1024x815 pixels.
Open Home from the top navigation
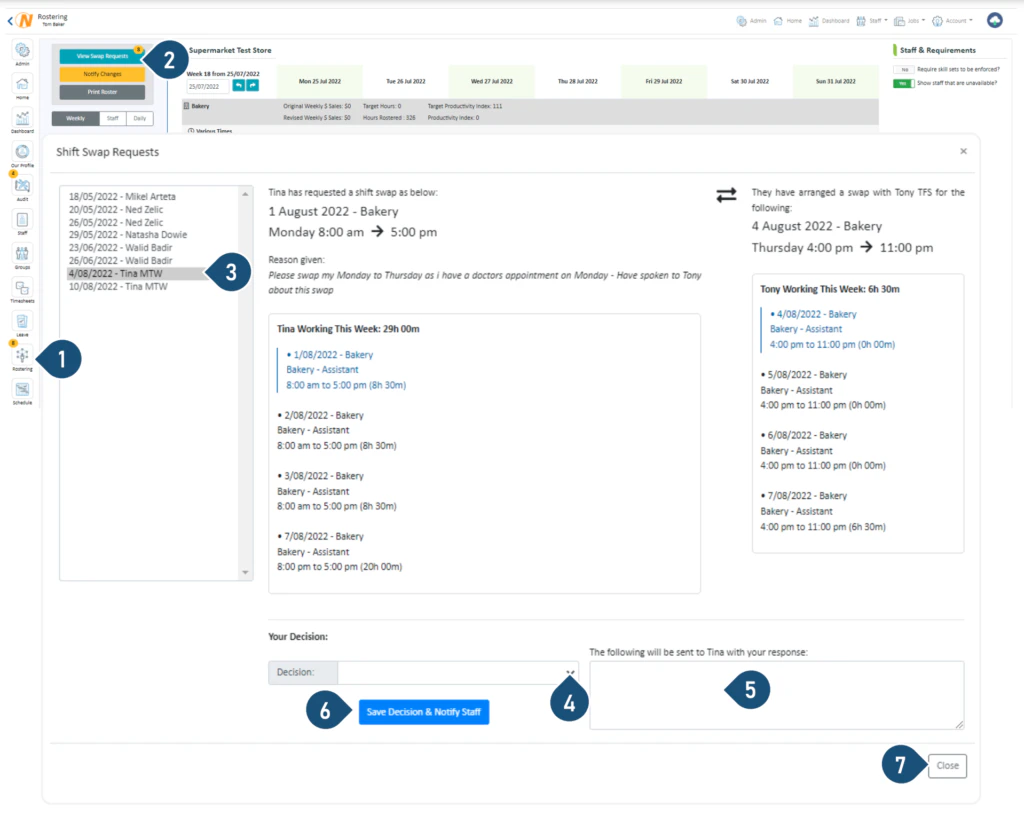788,21
